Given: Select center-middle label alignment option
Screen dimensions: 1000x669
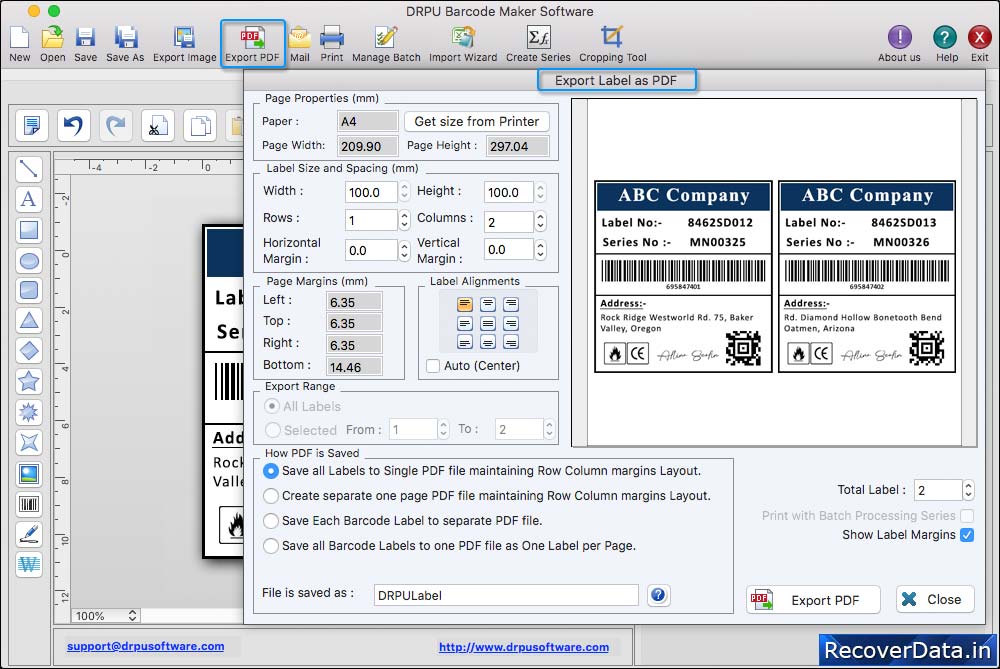Looking at the screenshot, I should click(x=488, y=323).
